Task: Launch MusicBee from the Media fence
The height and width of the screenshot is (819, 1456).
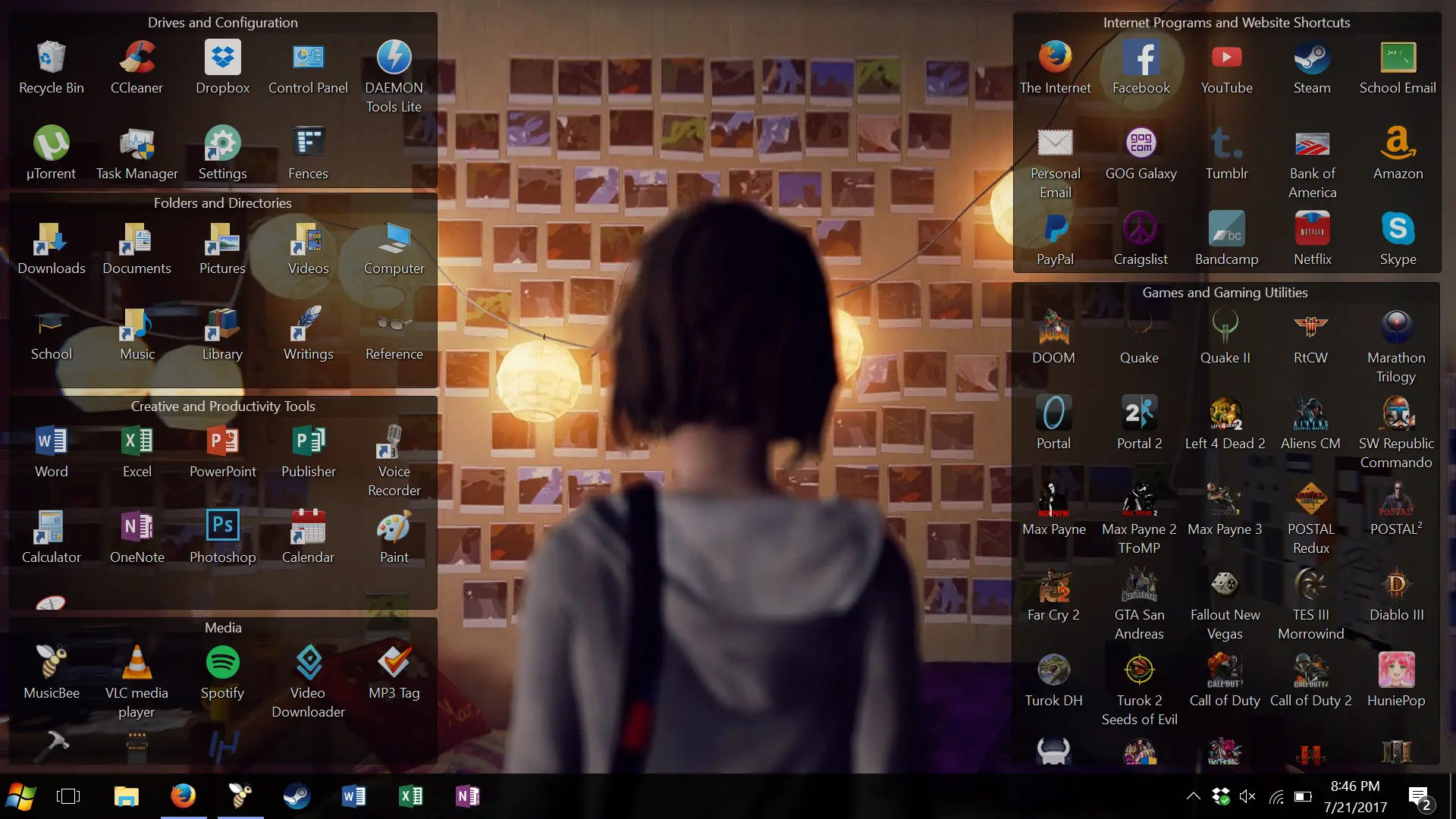Action: (51, 673)
